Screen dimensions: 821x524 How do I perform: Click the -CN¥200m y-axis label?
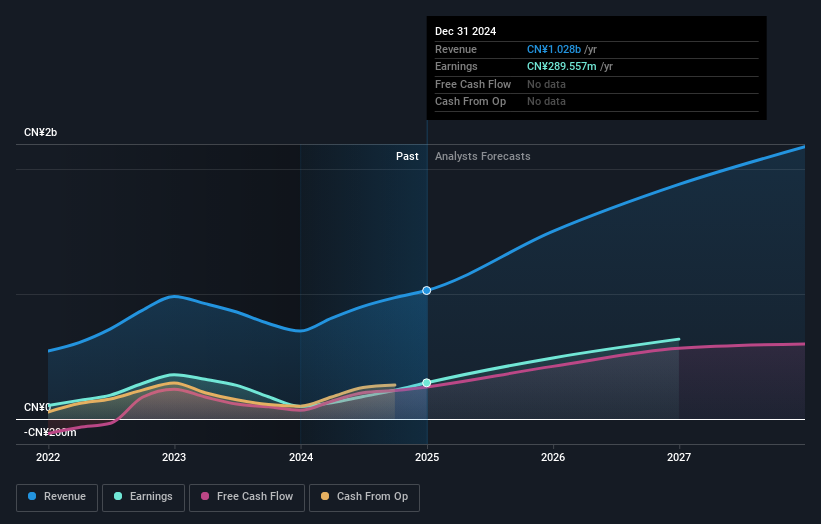[x=50, y=432]
